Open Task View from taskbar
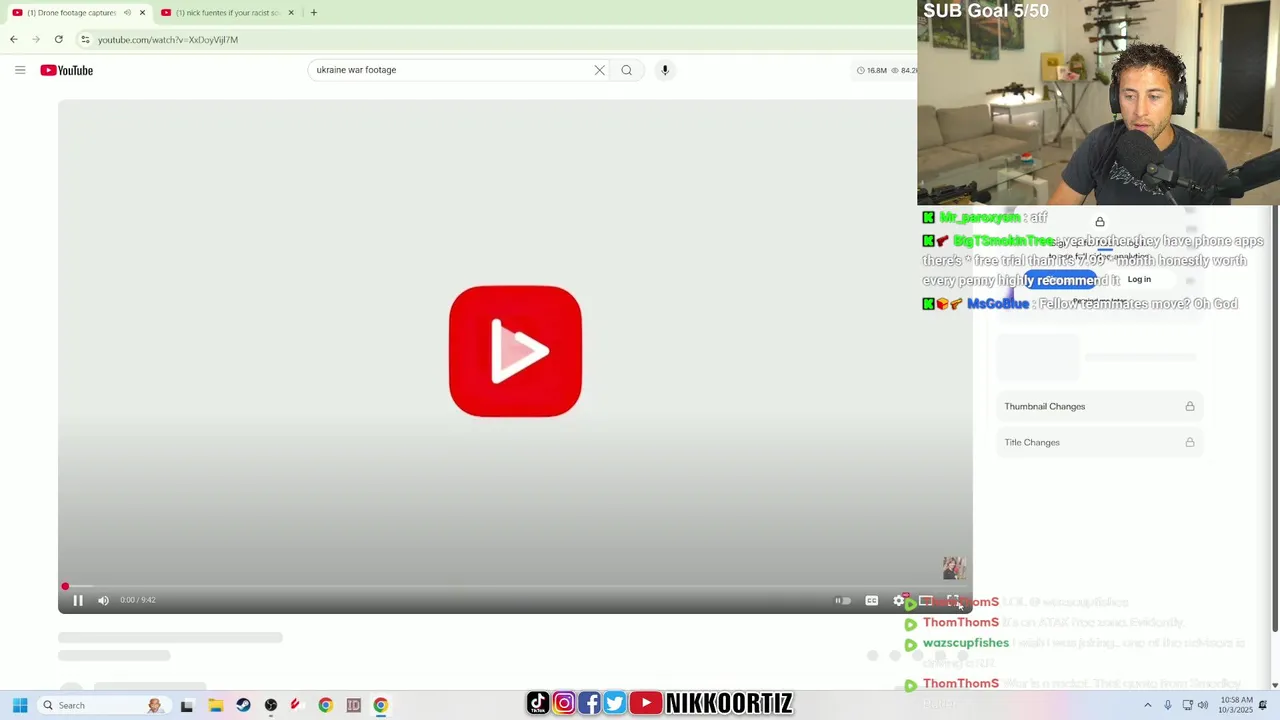 point(187,706)
